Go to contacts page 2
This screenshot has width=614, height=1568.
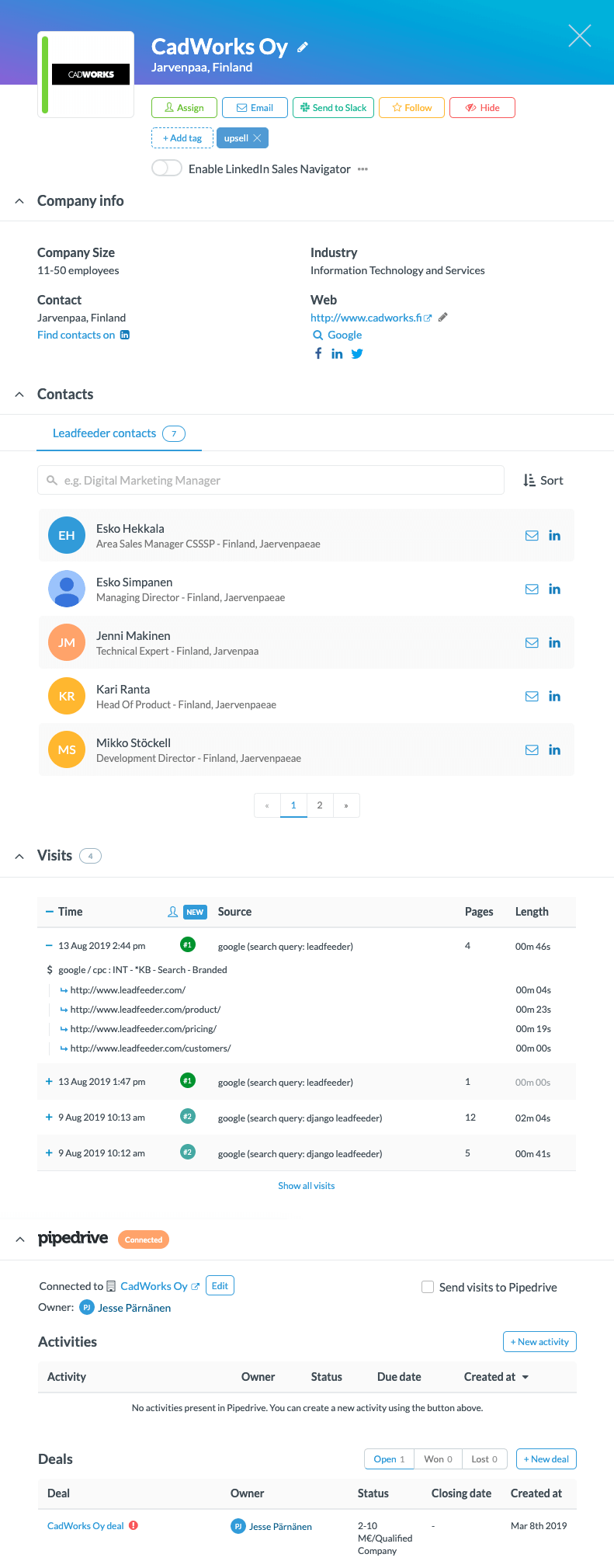pos(320,805)
